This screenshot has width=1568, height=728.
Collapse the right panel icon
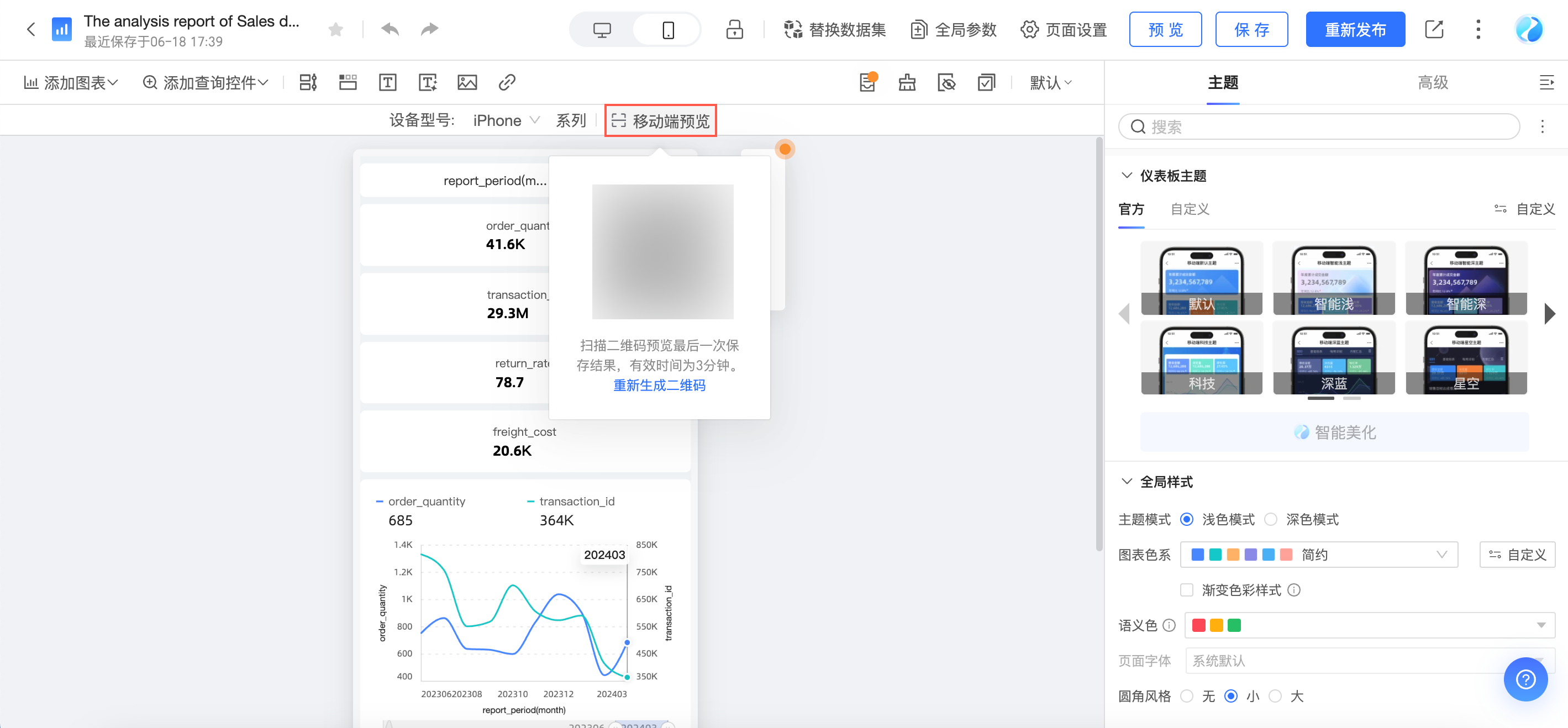coord(1546,82)
